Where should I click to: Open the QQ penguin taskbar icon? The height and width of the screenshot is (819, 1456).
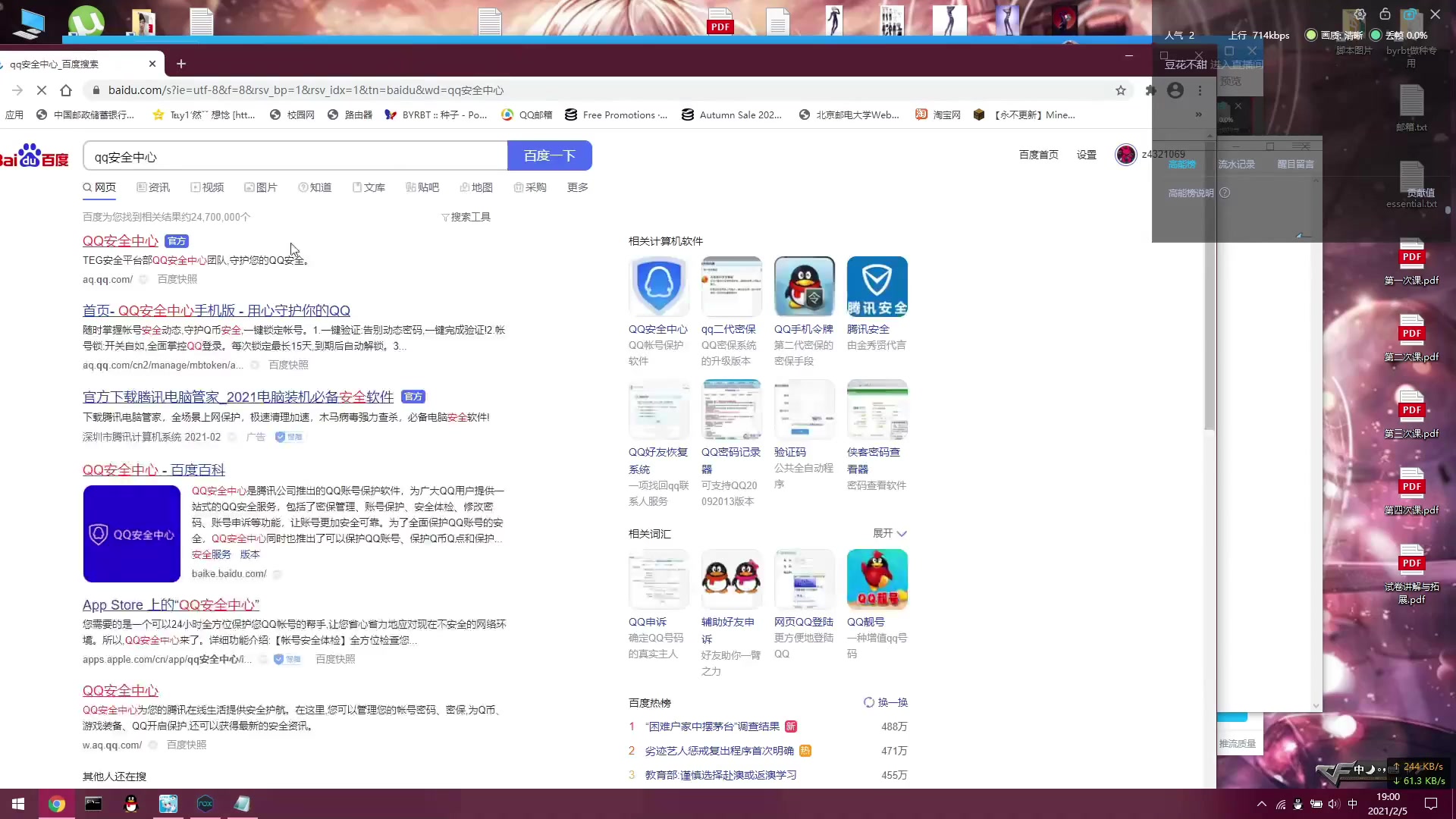130,804
